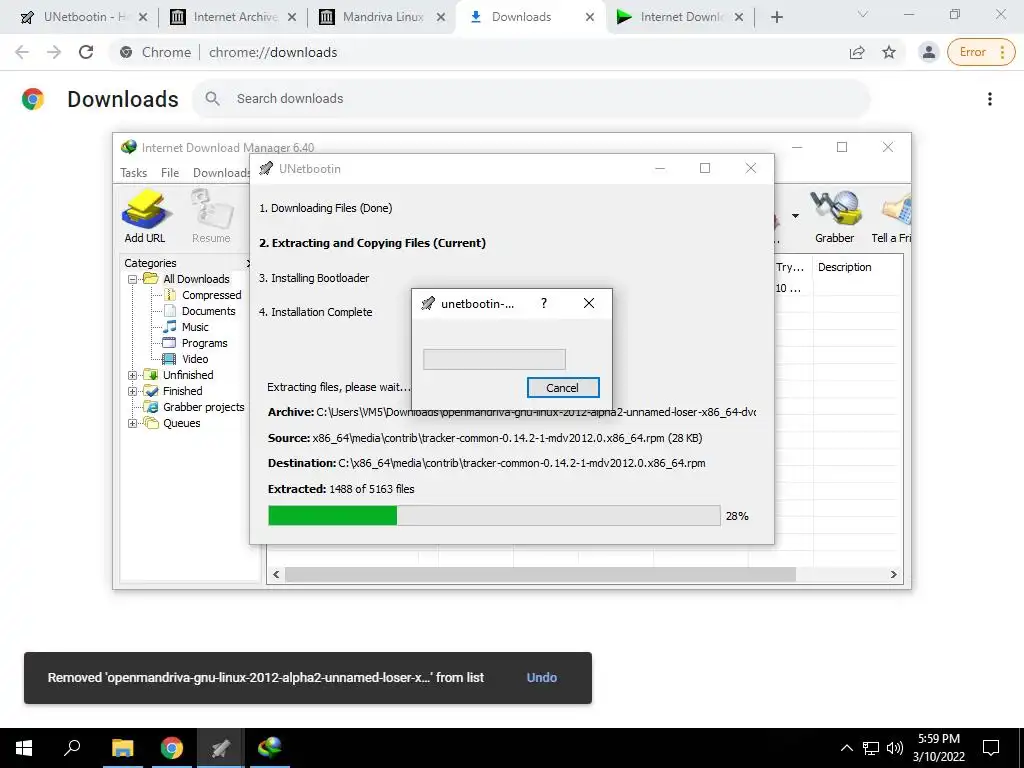1024x768 pixels.
Task: Click the small progress bar in unetbootin dialog
Action: pos(494,359)
